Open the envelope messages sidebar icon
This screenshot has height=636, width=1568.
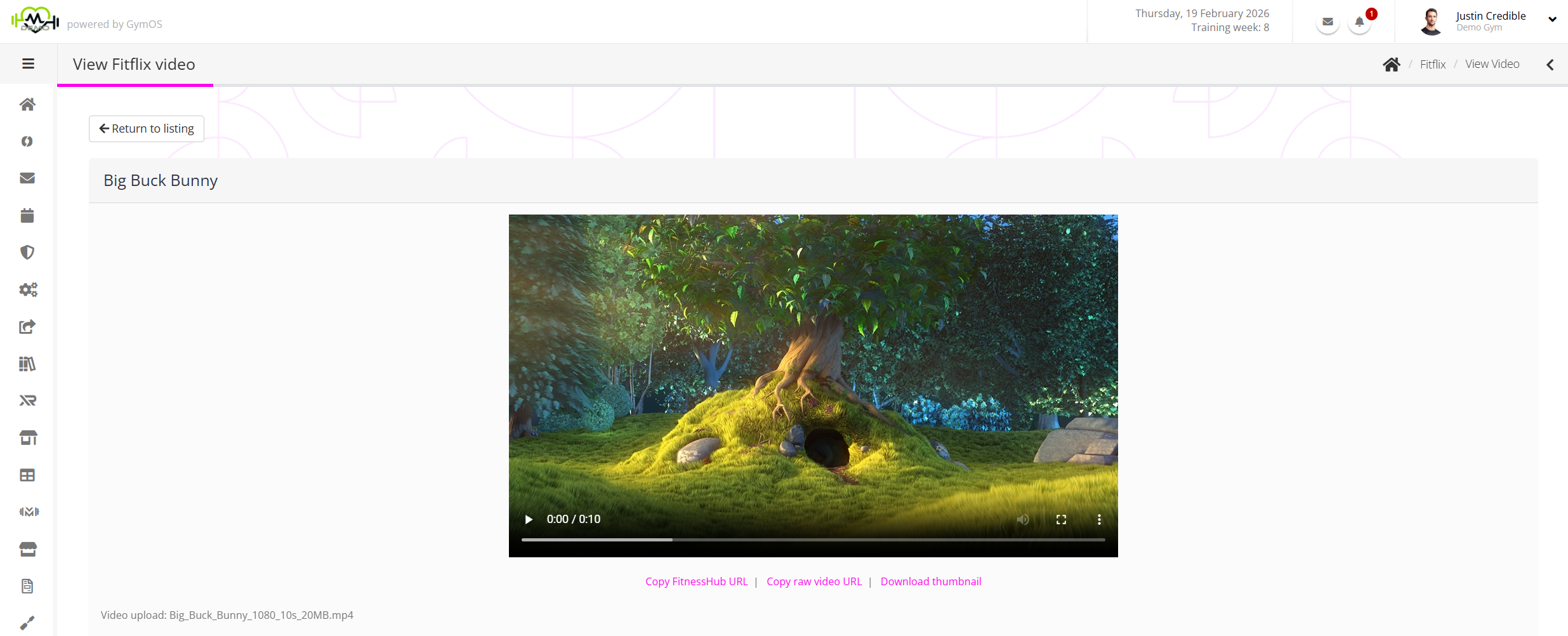[27, 178]
